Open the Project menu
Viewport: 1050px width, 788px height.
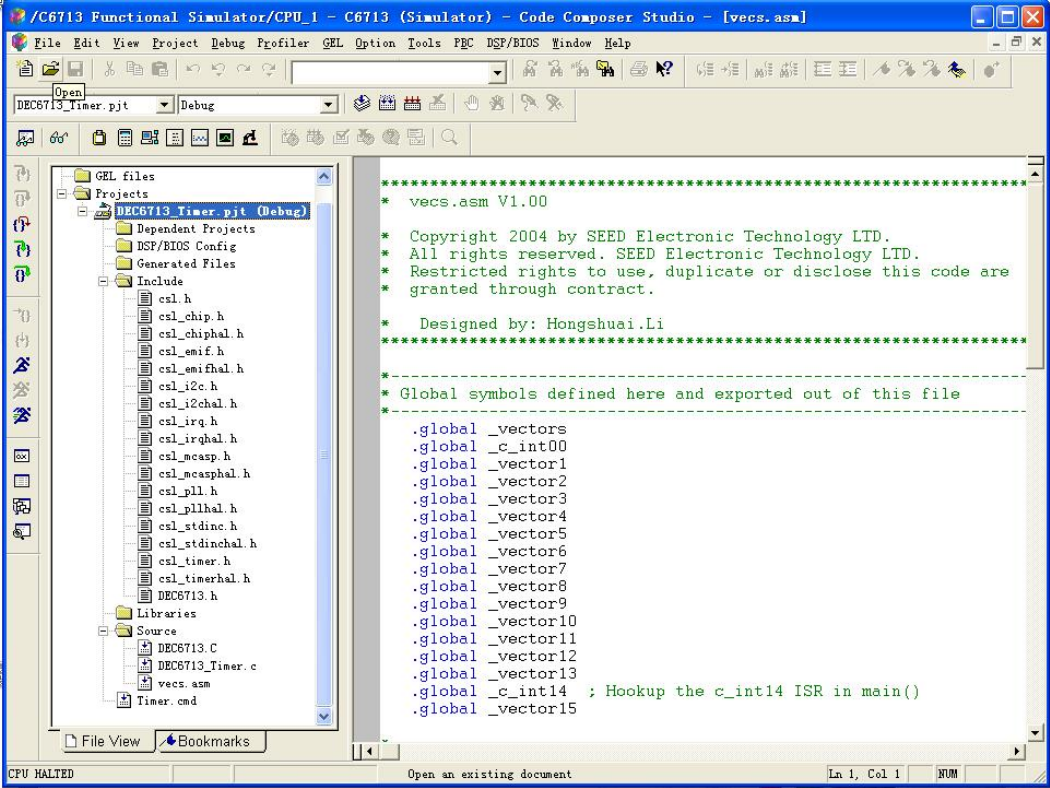(175, 44)
